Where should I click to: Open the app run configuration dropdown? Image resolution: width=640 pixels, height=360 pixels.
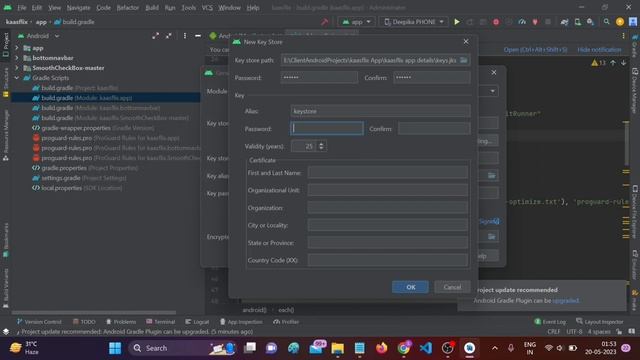click(357, 22)
